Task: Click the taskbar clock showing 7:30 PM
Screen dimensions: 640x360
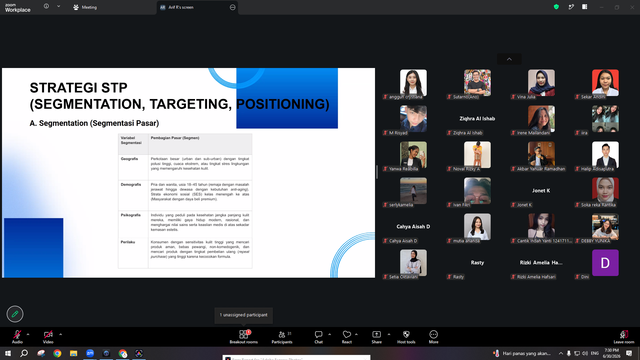Action: click(611, 353)
